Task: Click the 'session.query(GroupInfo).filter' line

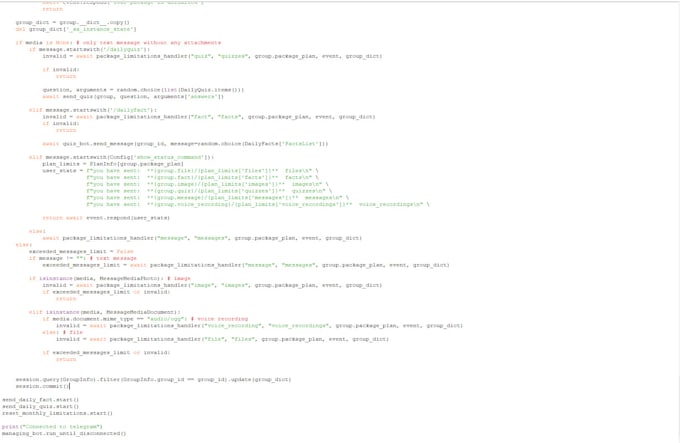Action: pos(153,380)
